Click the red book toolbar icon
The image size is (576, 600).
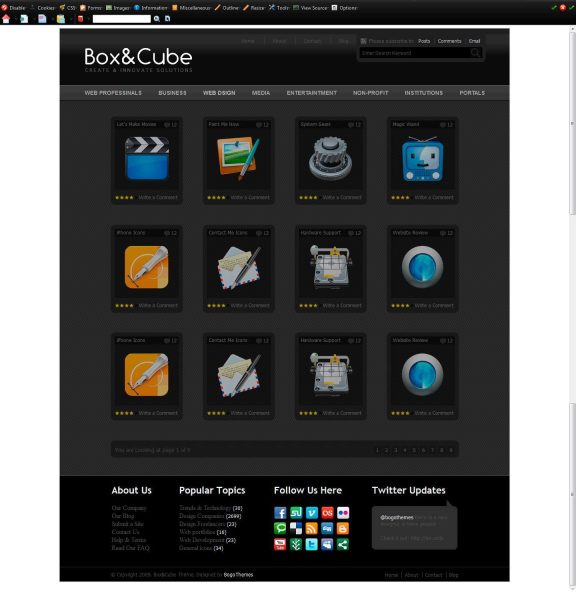(80, 19)
